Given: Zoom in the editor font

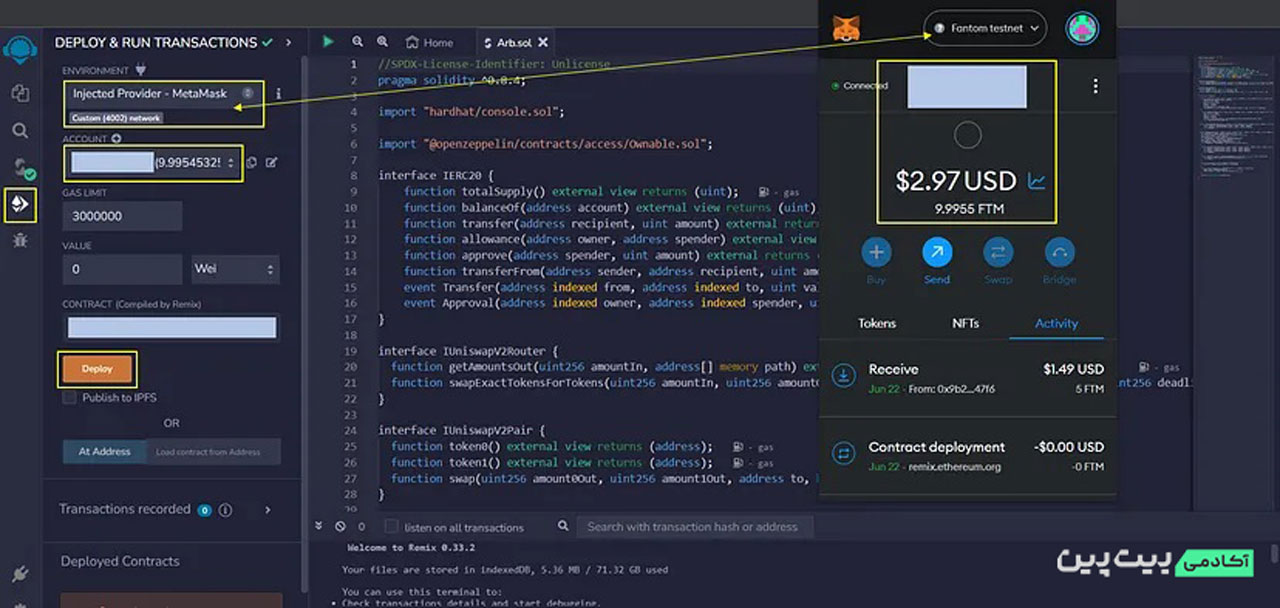Looking at the screenshot, I should pyautogui.click(x=382, y=42).
